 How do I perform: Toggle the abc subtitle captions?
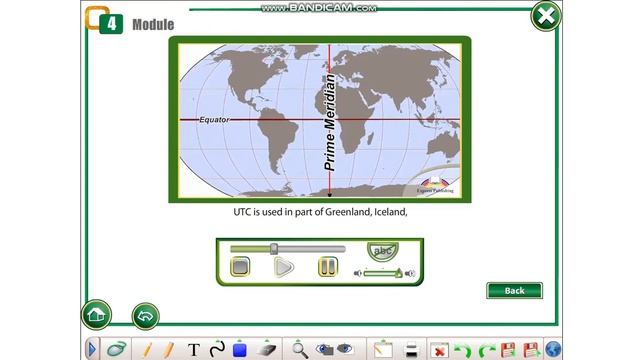pos(383,251)
